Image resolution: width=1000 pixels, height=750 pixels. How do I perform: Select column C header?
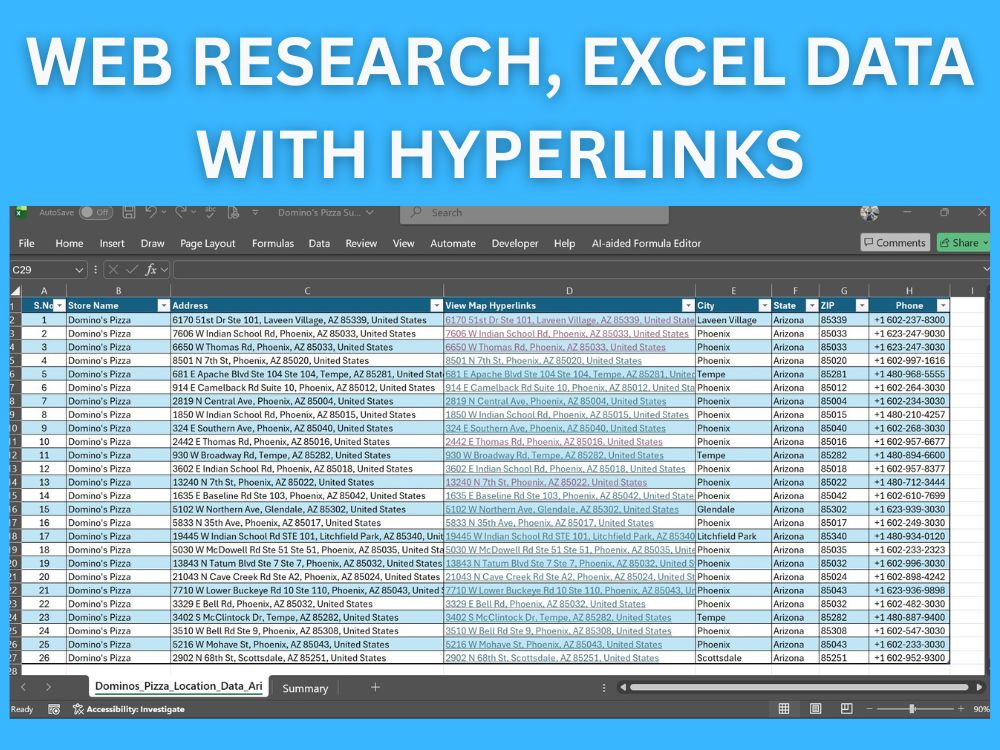pyautogui.click(x=307, y=291)
